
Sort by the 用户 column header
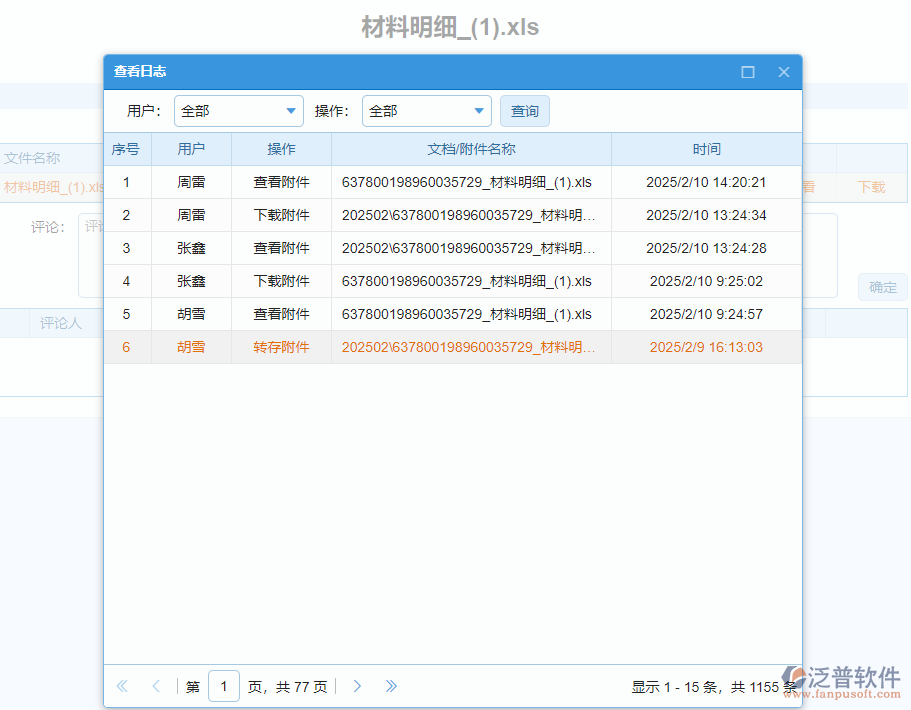191,149
